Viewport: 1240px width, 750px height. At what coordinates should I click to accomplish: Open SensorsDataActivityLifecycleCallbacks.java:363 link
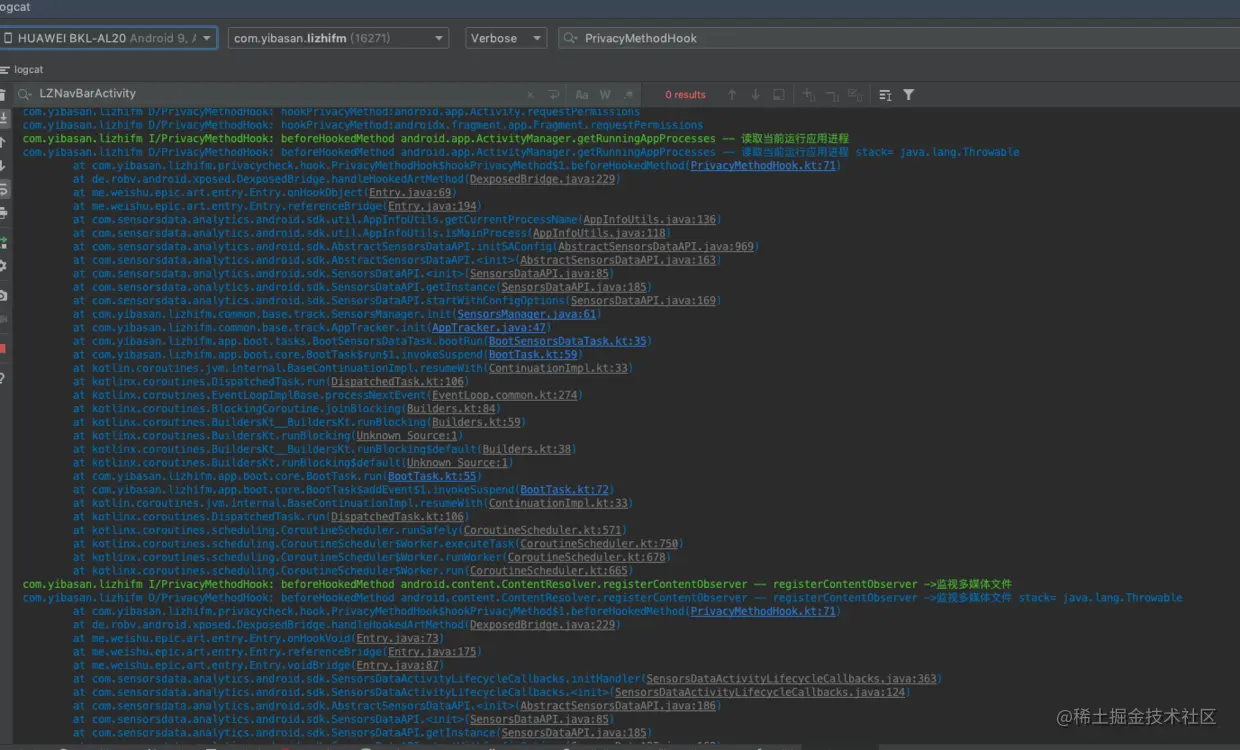pos(792,678)
